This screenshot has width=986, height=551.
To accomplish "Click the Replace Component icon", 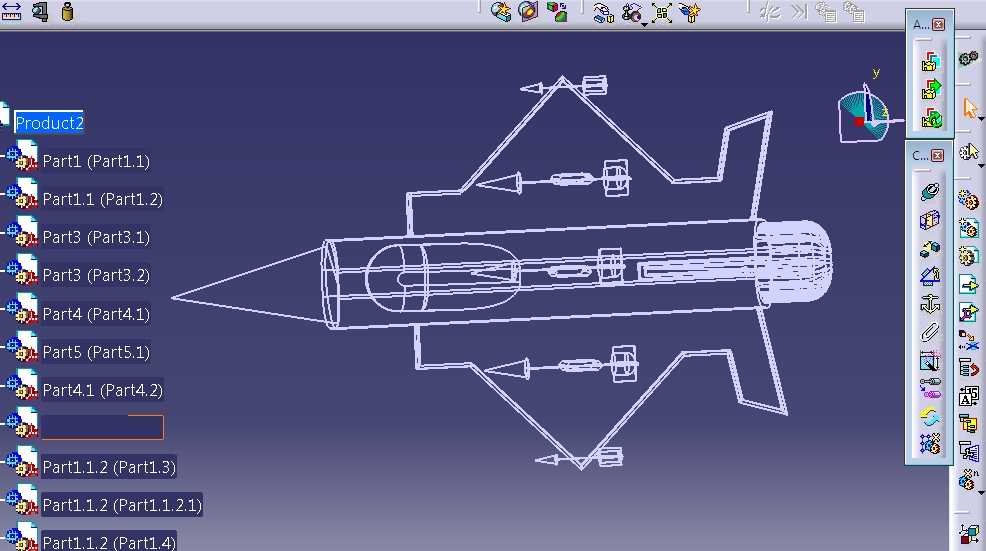I will coord(968,340).
